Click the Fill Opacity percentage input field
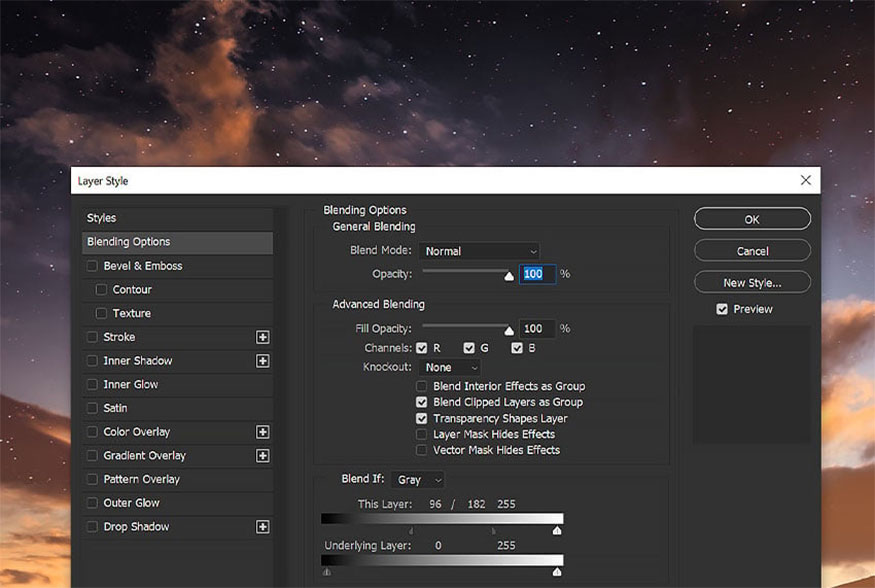Image resolution: width=875 pixels, height=588 pixels. click(x=537, y=329)
